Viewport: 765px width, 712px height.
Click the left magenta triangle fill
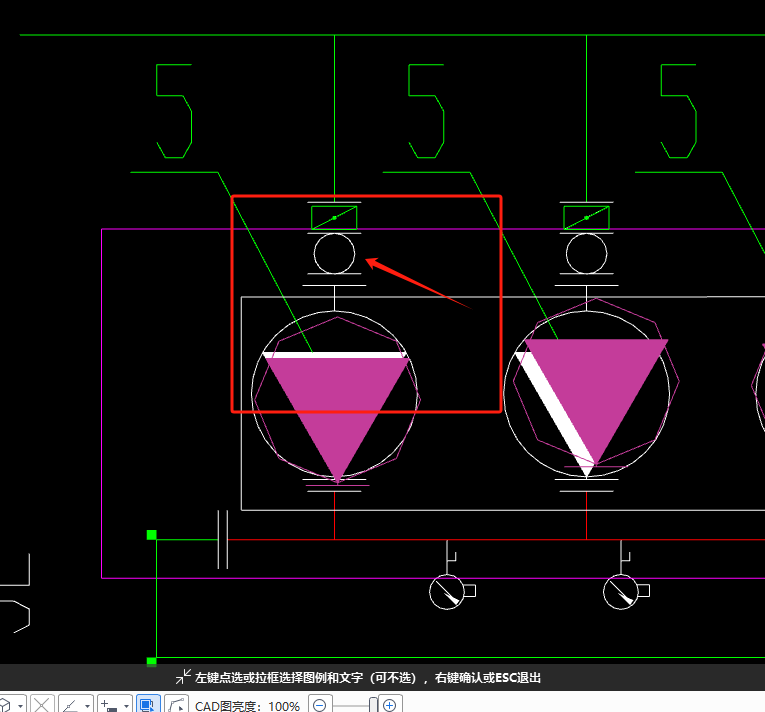tap(337, 400)
